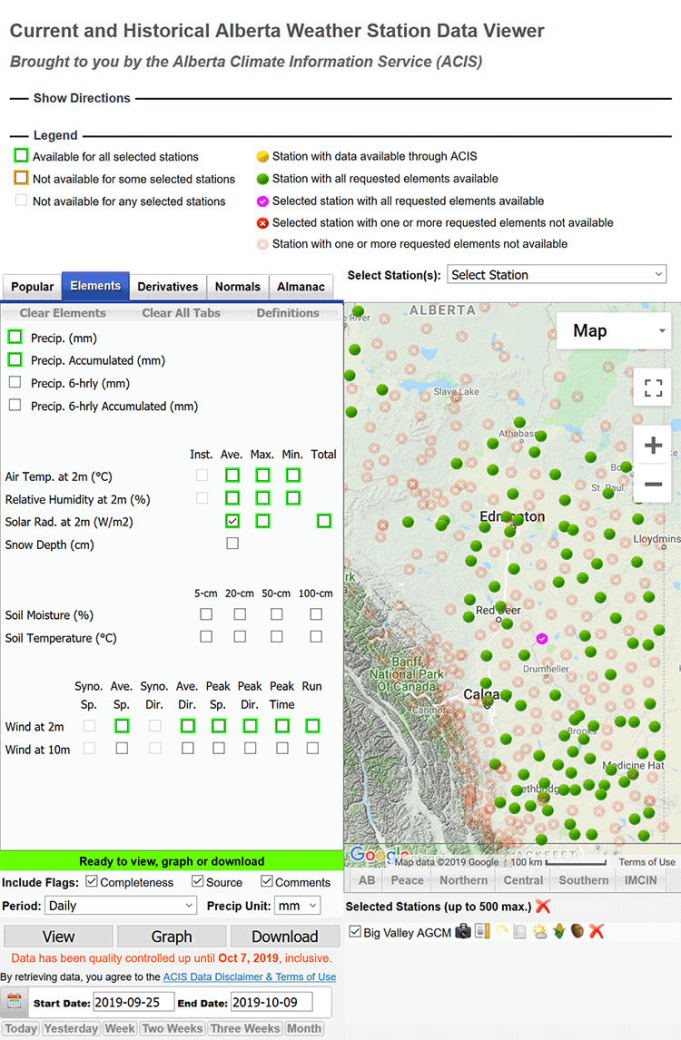
Task: Toggle Precip. Accumulated (mm) checkbox
Action: coord(15,359)
